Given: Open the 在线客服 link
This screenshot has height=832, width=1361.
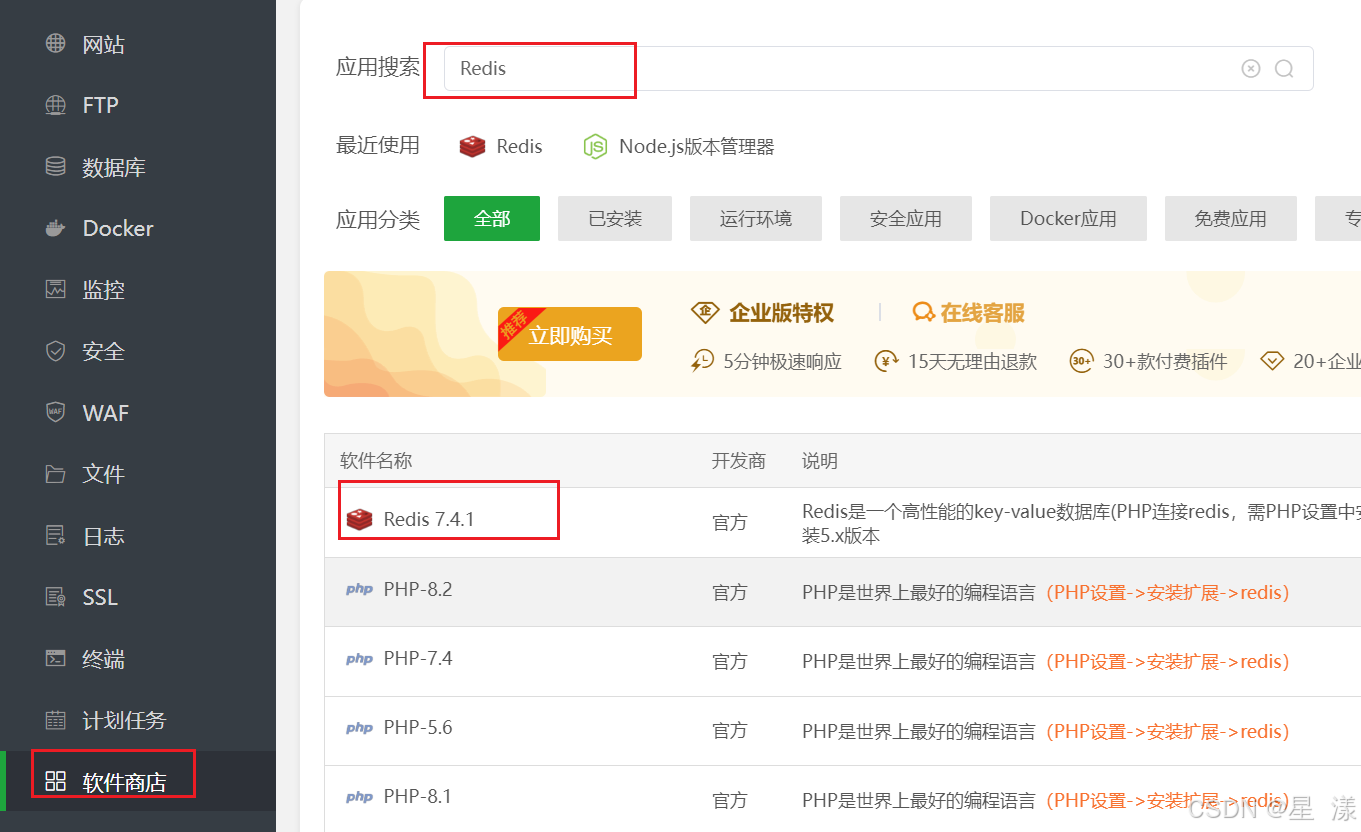Looking at the screenshot, I should [x=969, y=313].
